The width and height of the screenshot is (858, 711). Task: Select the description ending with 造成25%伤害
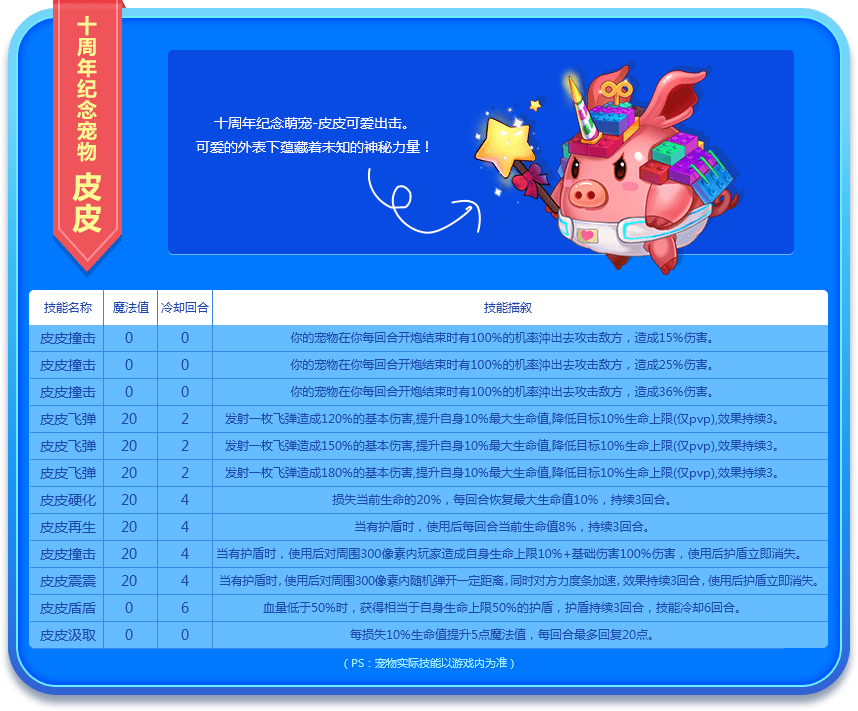(502, 365)
